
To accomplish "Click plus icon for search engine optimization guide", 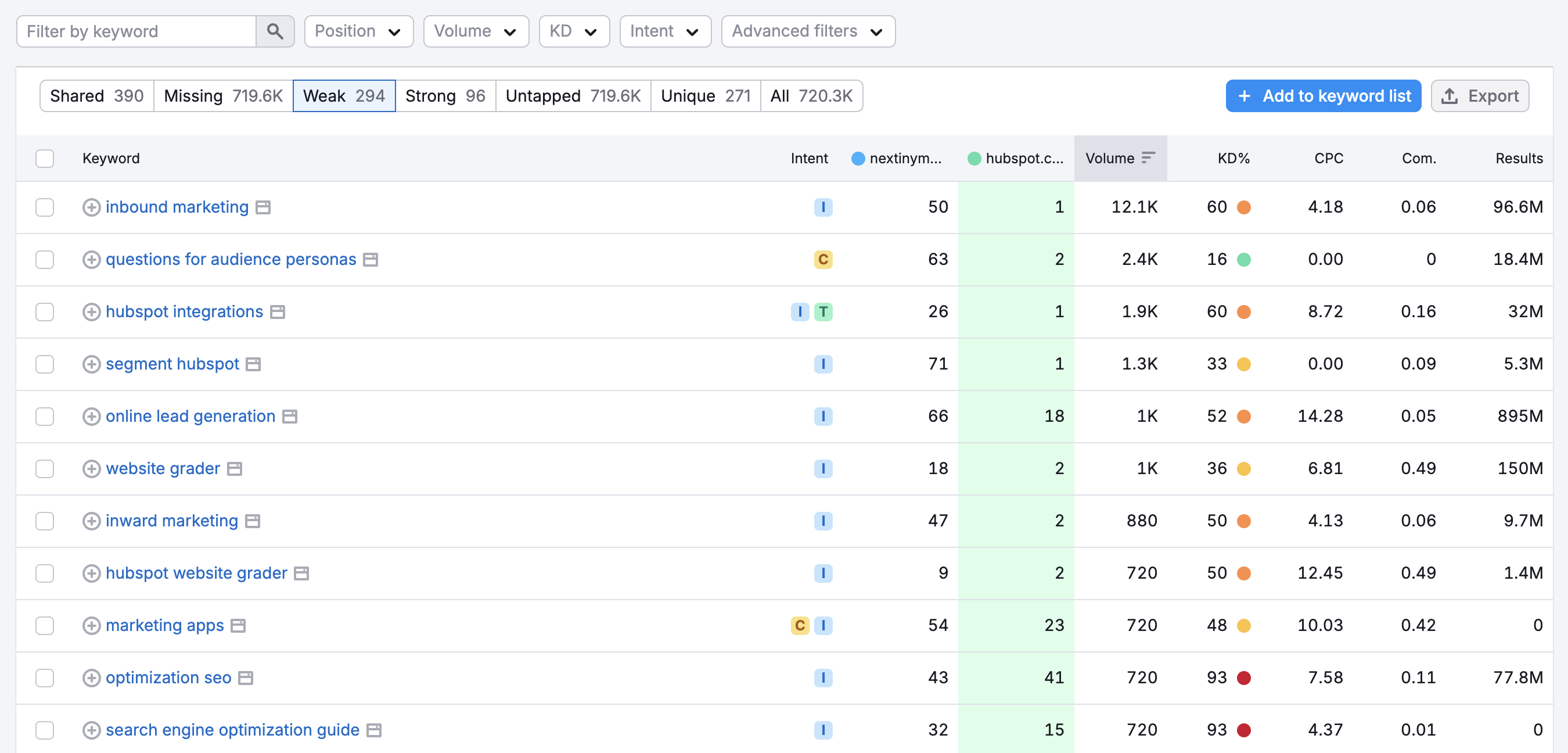I will click(91, 730).
